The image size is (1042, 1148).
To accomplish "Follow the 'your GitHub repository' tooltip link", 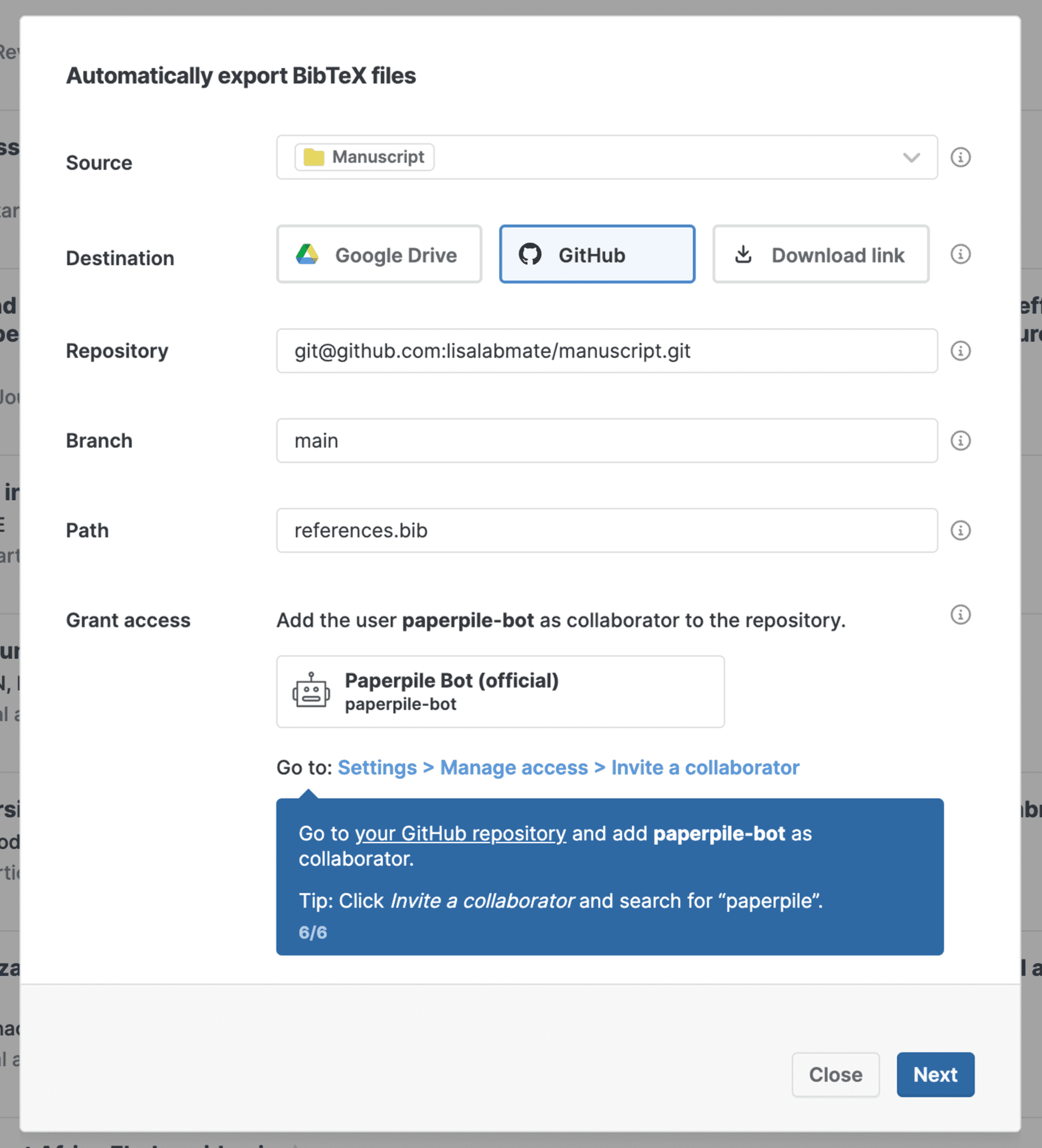I will 460,834.
